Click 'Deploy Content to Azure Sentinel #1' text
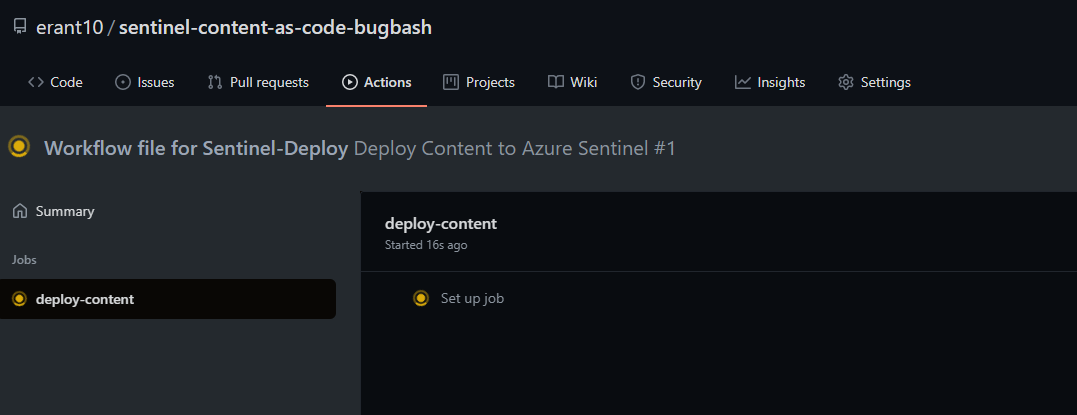Image resolution: width=1077 pixels, height=415 pixels. click(514, 148)
